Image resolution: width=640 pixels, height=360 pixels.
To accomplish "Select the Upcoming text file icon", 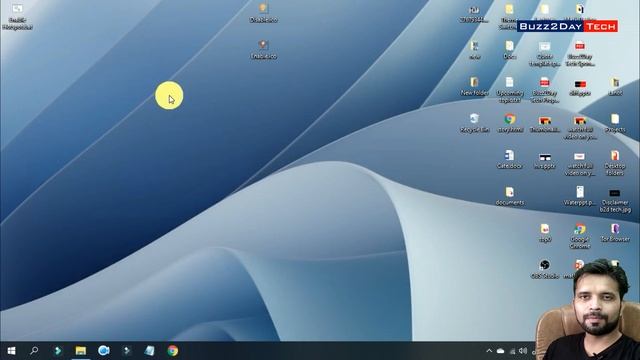I will pyautogui.click(x=510, y=89).
